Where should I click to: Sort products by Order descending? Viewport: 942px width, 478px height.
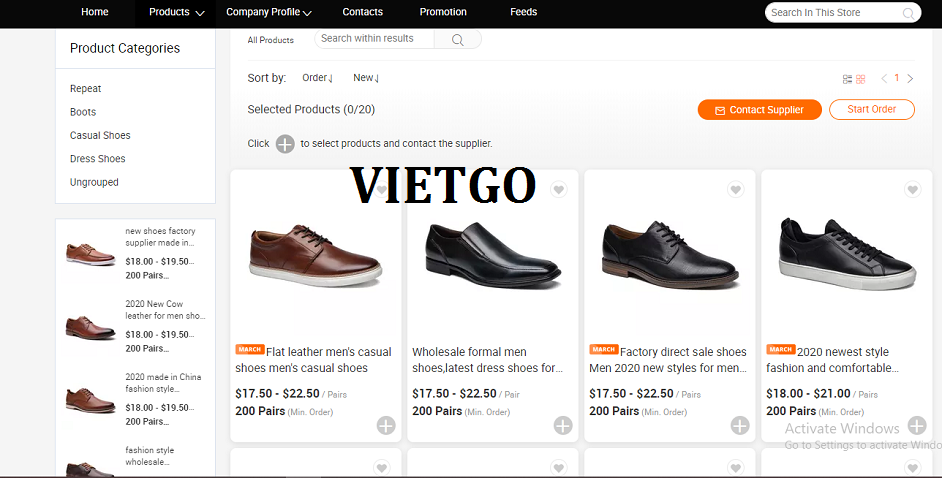coord(318,78)
